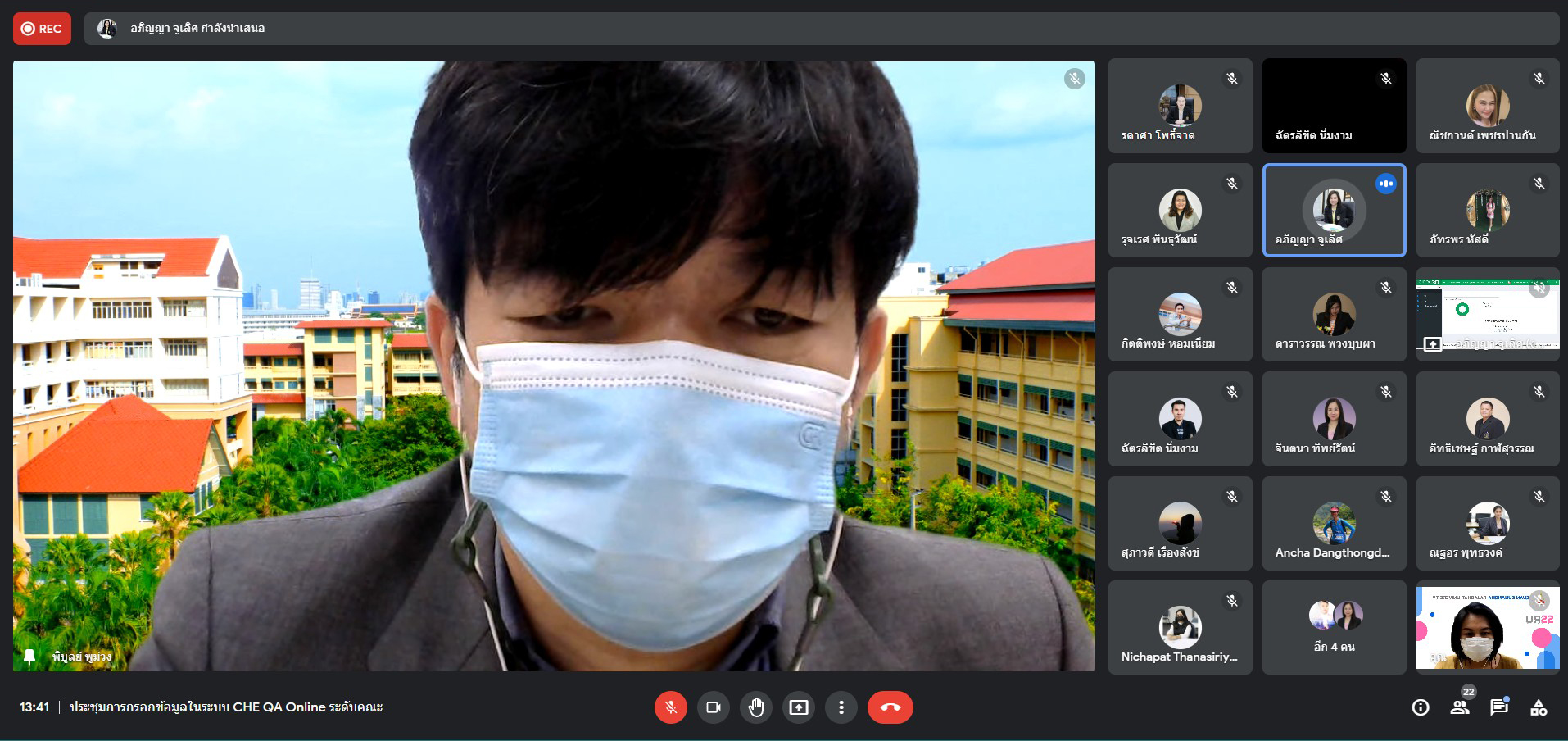Click the present screen icon
1568x741 pixels.
tap(798, 707)
